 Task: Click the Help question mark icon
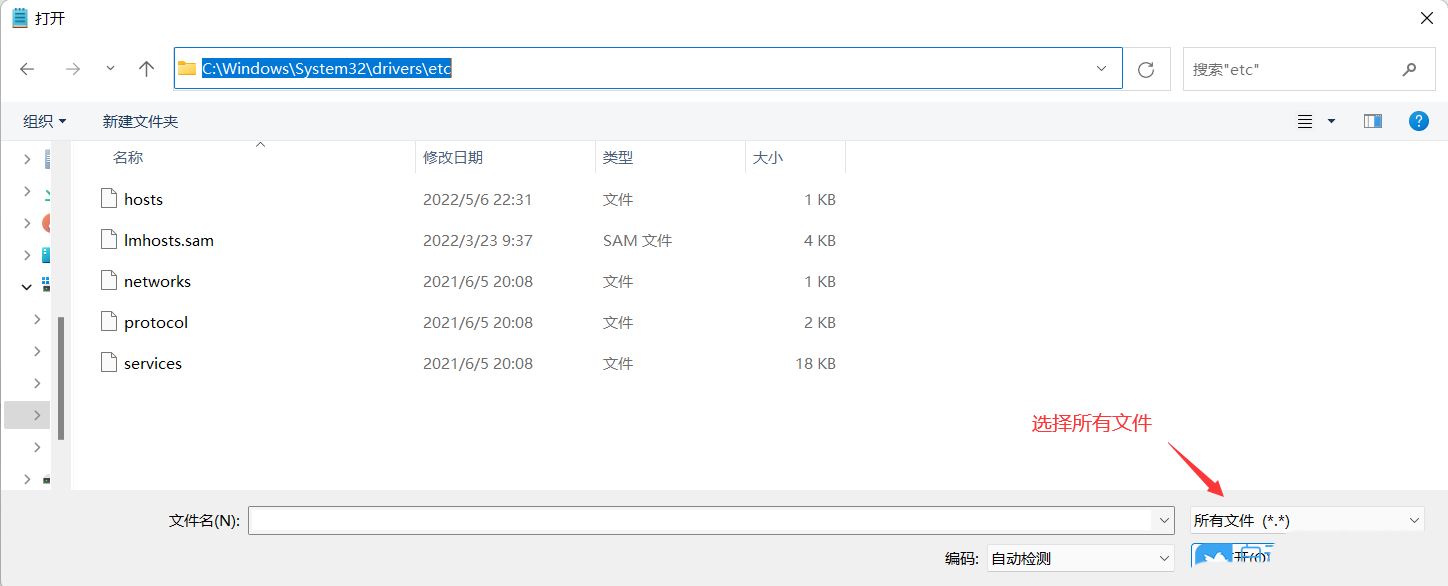(x=1418, y=120)
